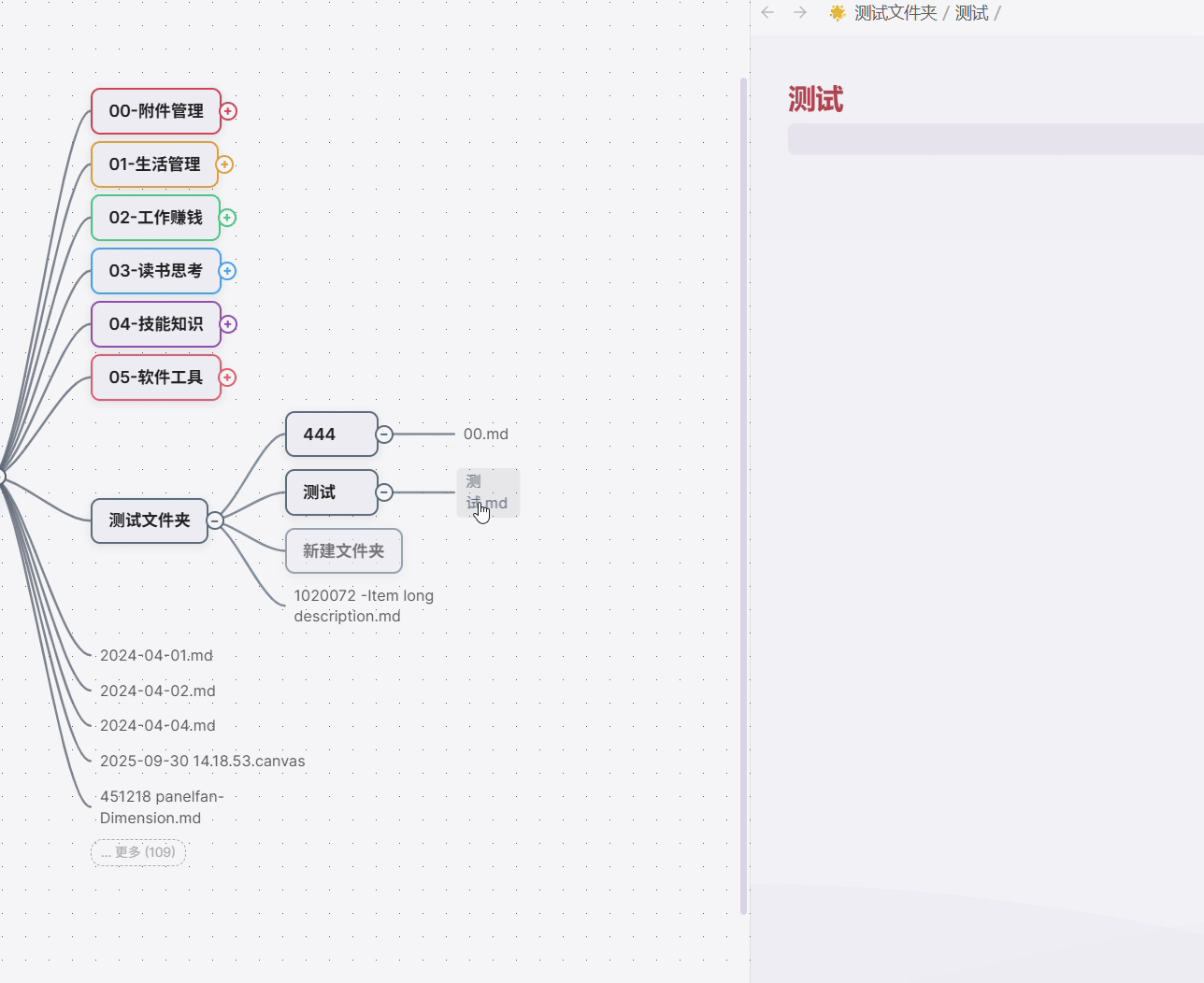The image size is (1204, 983).
Task: Click plus icon beside 05-软件工具
Action: [227, 378]
